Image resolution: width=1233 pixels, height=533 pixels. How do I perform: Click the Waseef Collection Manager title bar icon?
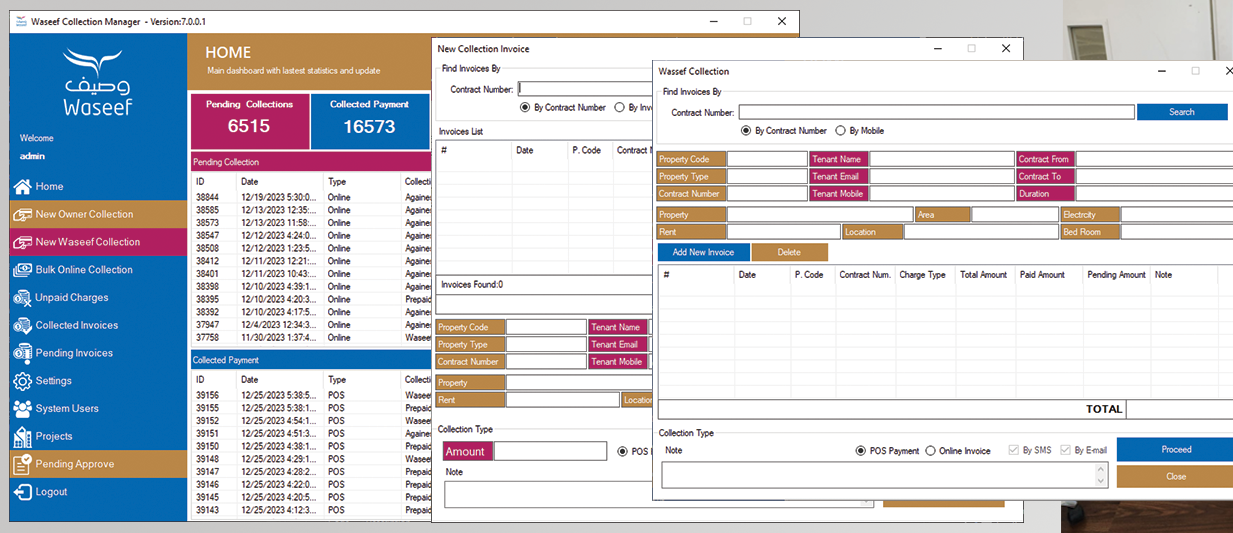pos(21,21)
